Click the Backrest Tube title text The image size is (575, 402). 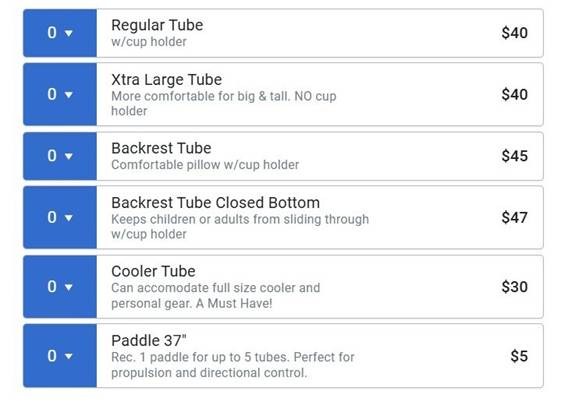click(161, 148)
